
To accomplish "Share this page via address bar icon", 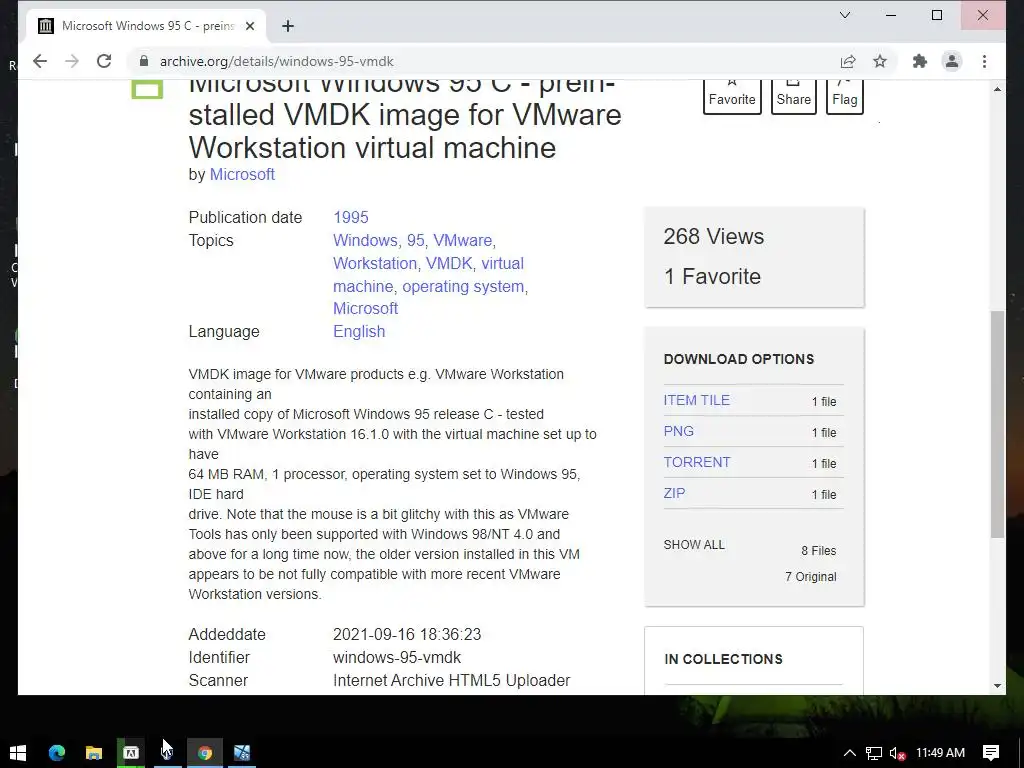I will (x=848, y=61).
